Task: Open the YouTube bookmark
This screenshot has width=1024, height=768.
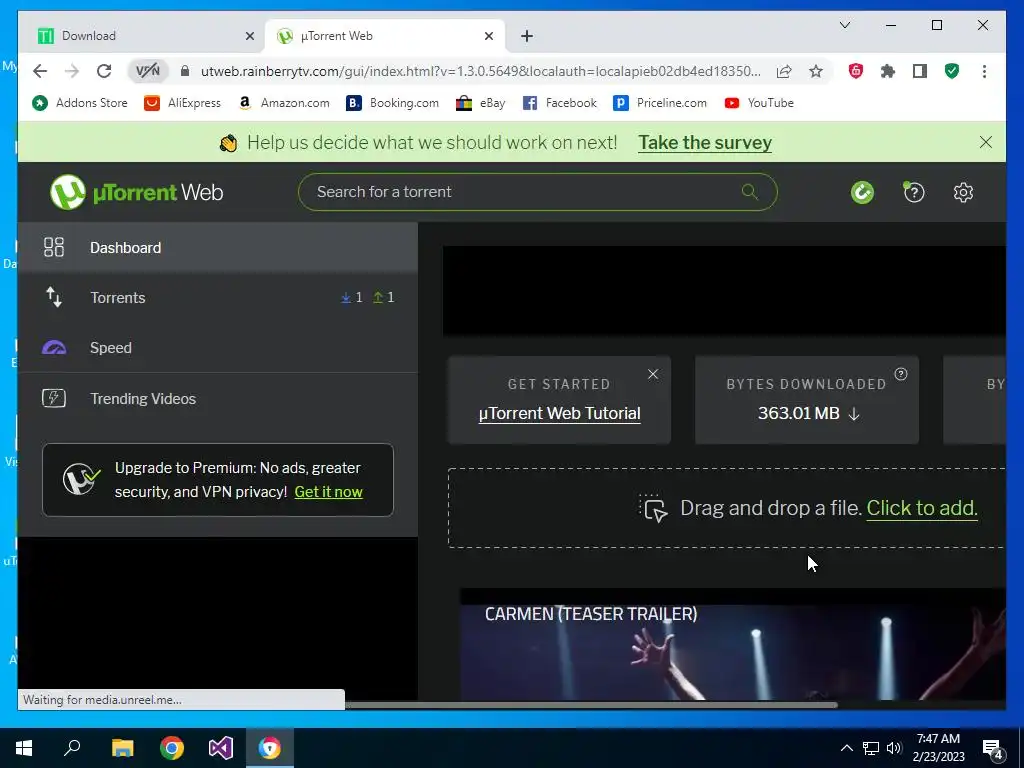Action: 759,103
